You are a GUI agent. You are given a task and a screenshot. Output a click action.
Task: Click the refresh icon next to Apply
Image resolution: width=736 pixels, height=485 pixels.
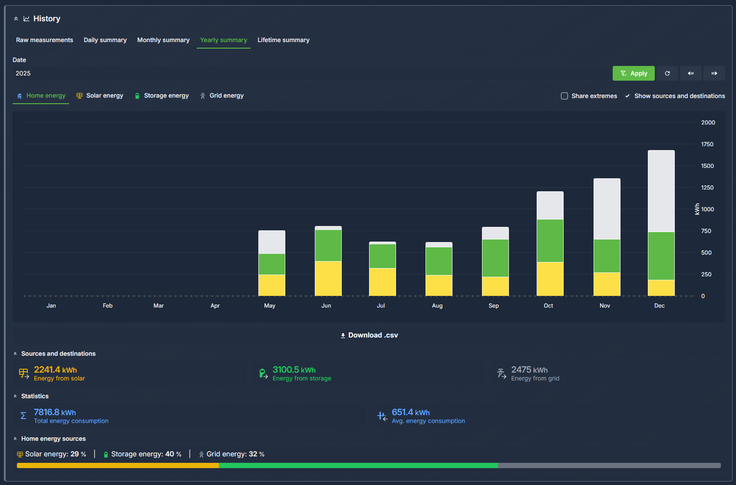pyautogui.click(x=667, y=73)
